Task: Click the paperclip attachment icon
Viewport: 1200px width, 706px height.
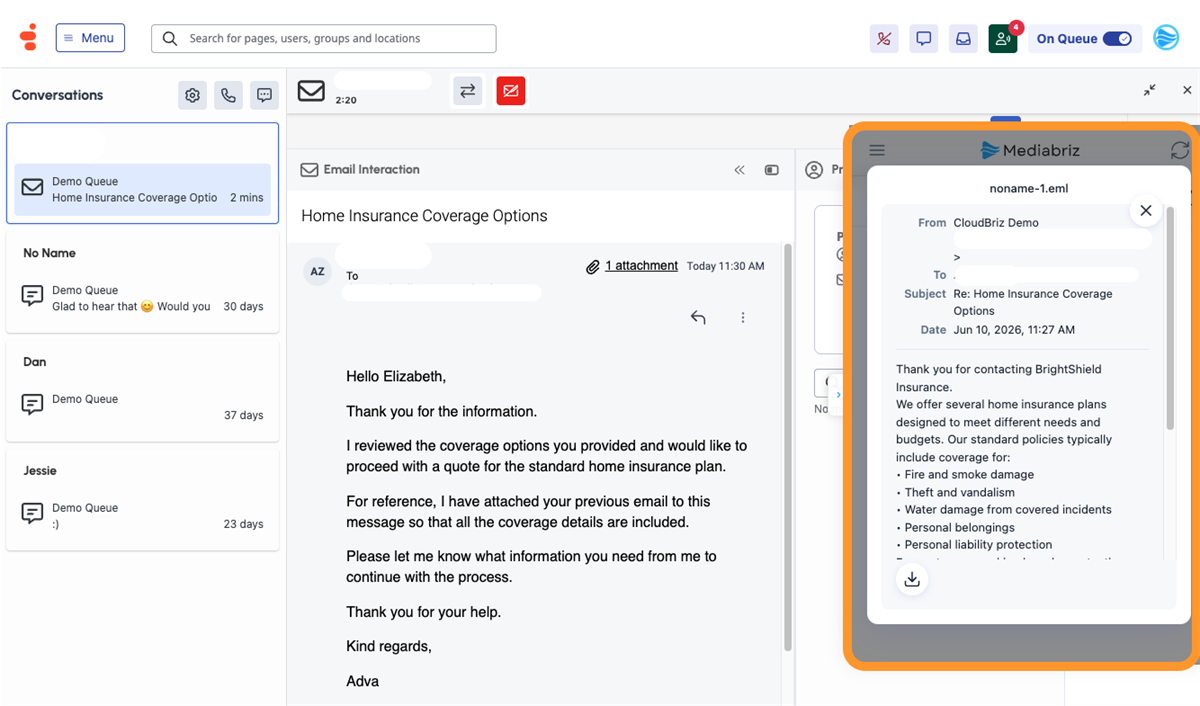Action: [x=593, y=266]
